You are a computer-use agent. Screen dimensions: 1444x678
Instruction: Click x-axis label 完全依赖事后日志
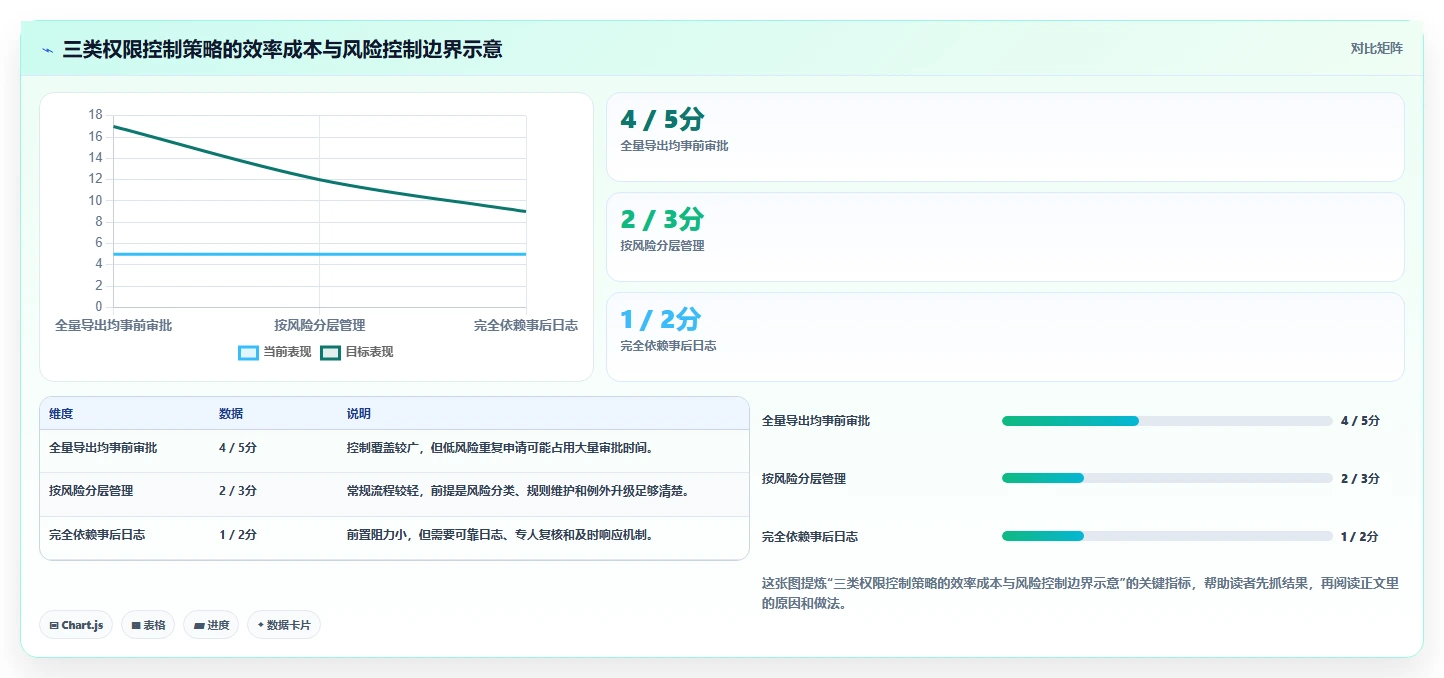click(526, 326)
